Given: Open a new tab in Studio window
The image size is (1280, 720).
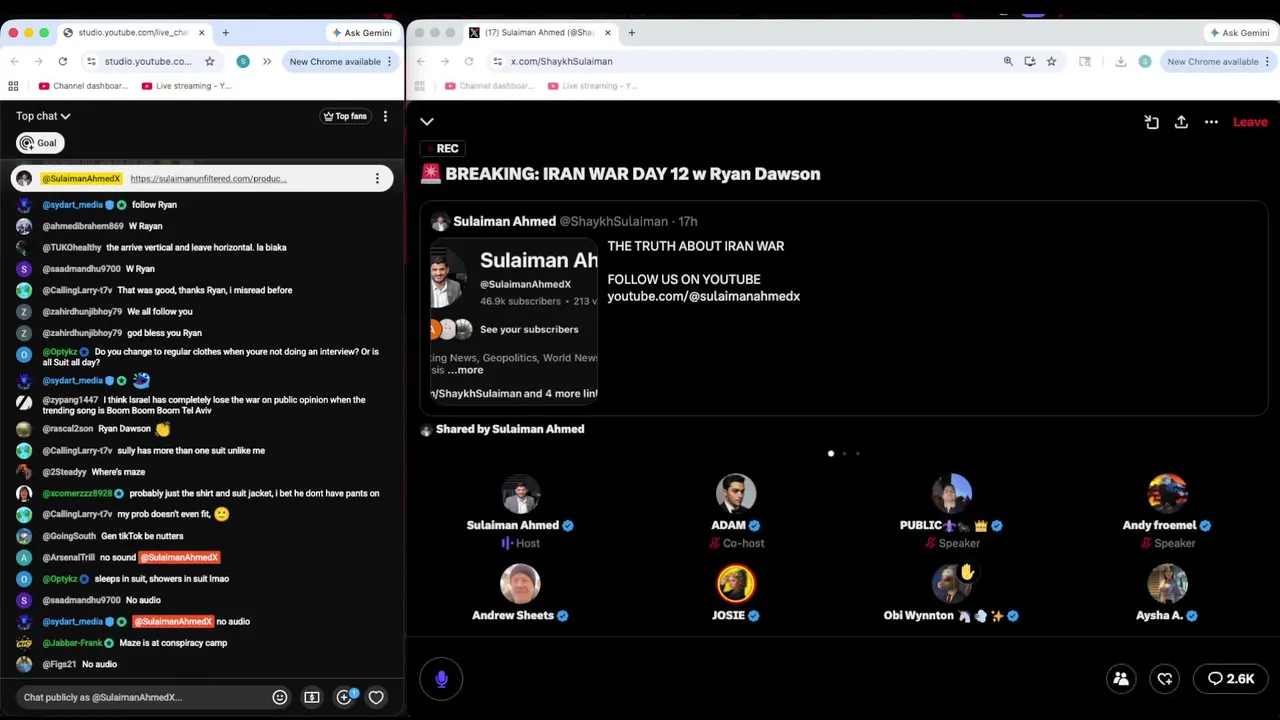Looking at the screenshot, I should click(225, 33).
